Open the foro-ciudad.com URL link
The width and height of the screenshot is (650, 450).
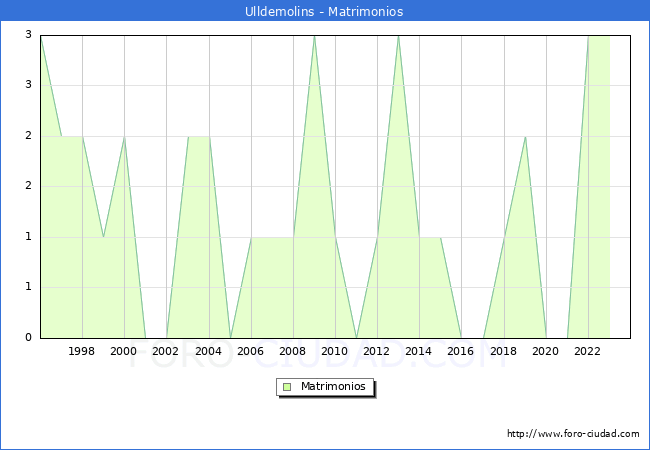pos(573,434)
